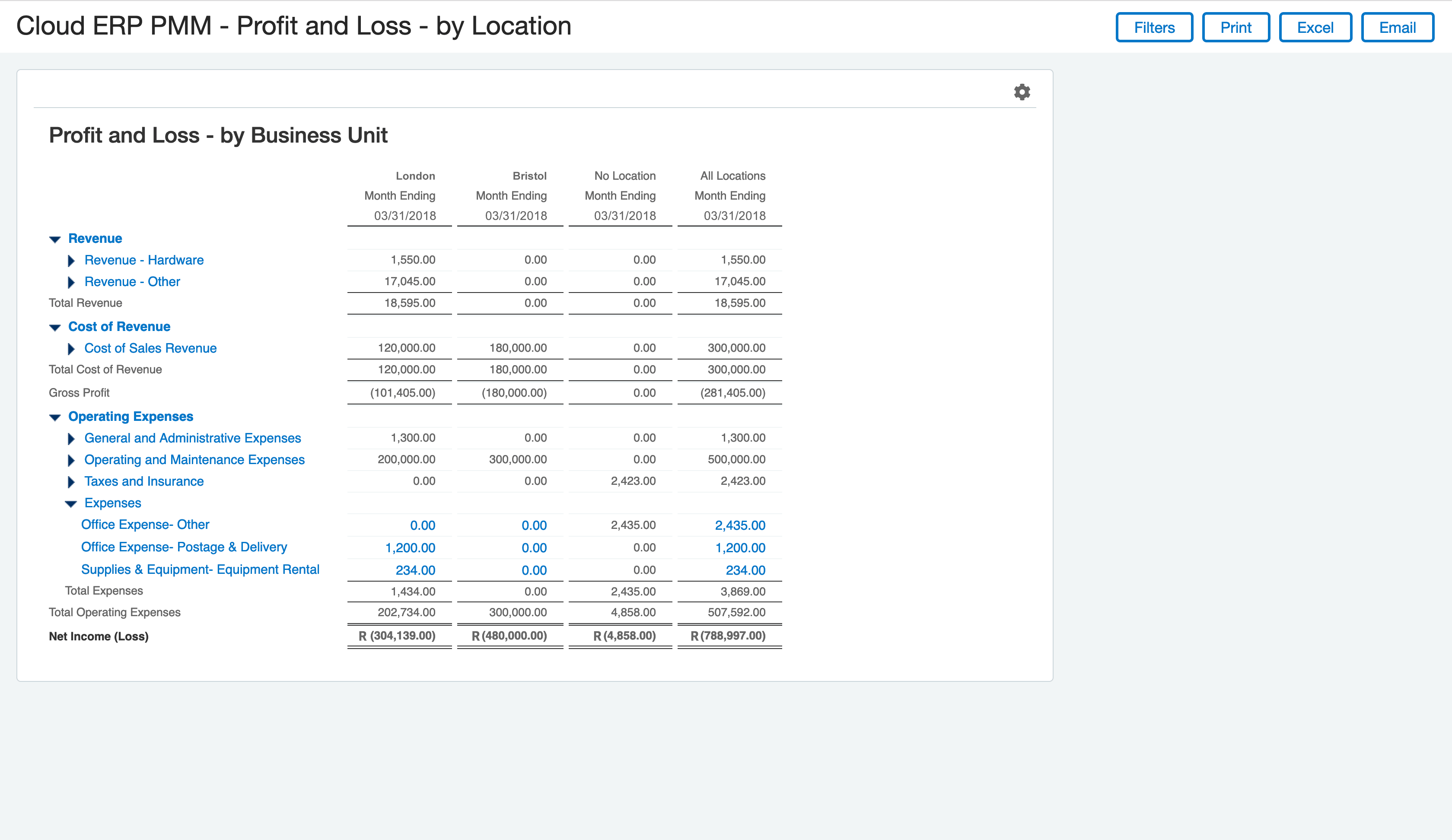
Task: Print the Profit and Loss report
Action: [x=1236, y=28]
